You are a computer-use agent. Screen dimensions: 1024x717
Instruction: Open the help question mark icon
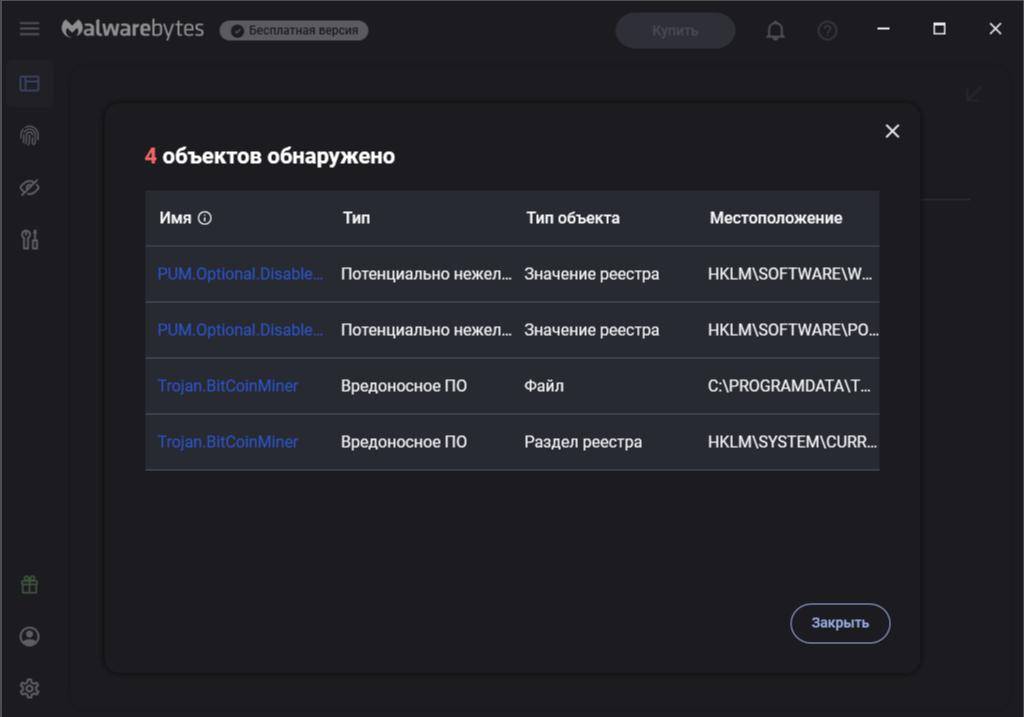point(827,31)
